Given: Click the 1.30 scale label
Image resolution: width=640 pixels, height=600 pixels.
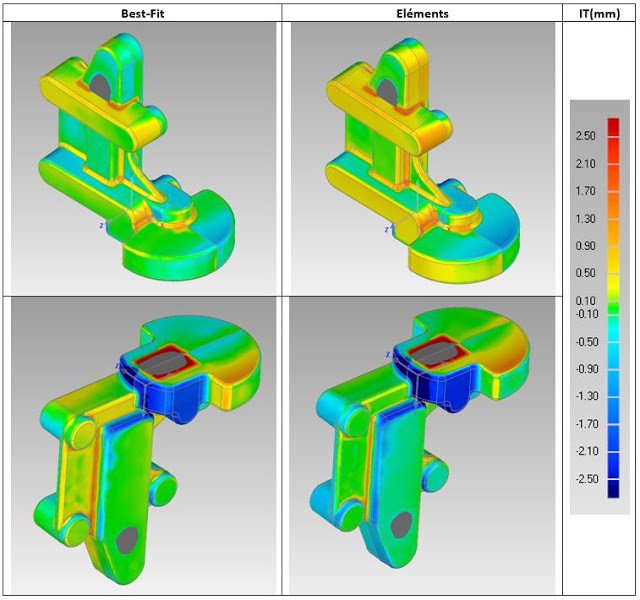Looking at the screenshot, I should pos(585,219).
